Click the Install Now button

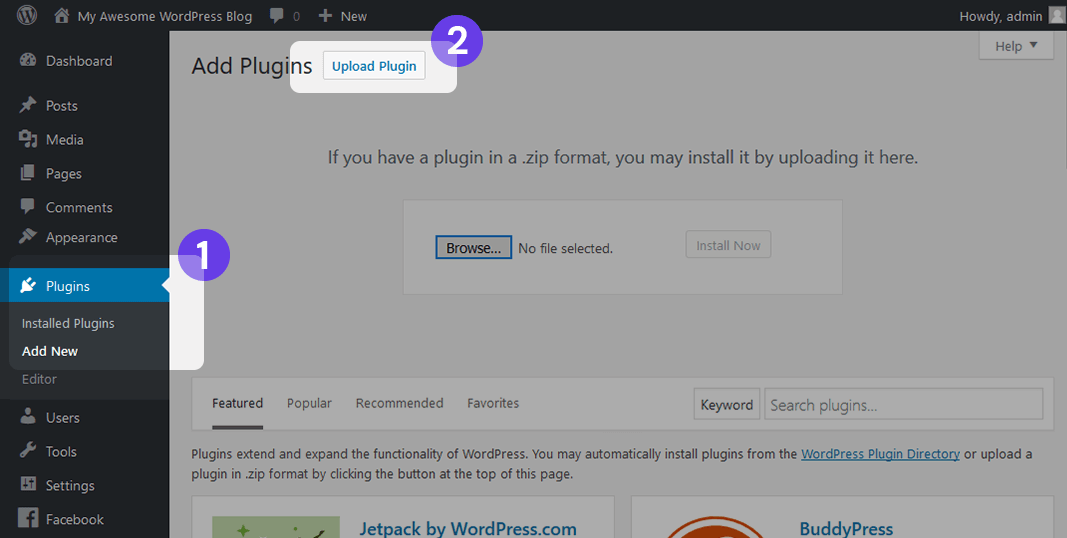tap(728, 245)
